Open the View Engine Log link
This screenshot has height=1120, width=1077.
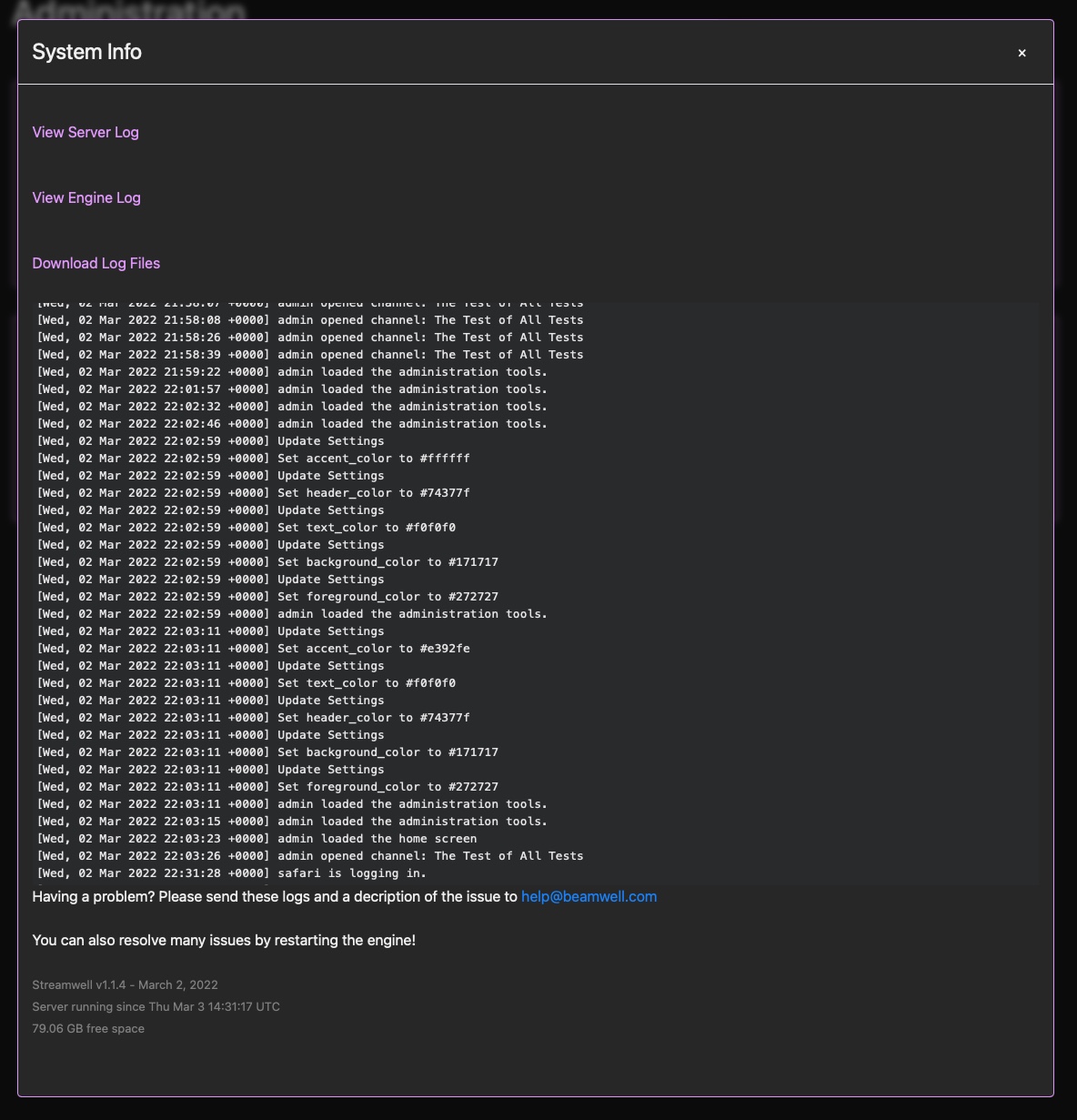pos(86,197)
